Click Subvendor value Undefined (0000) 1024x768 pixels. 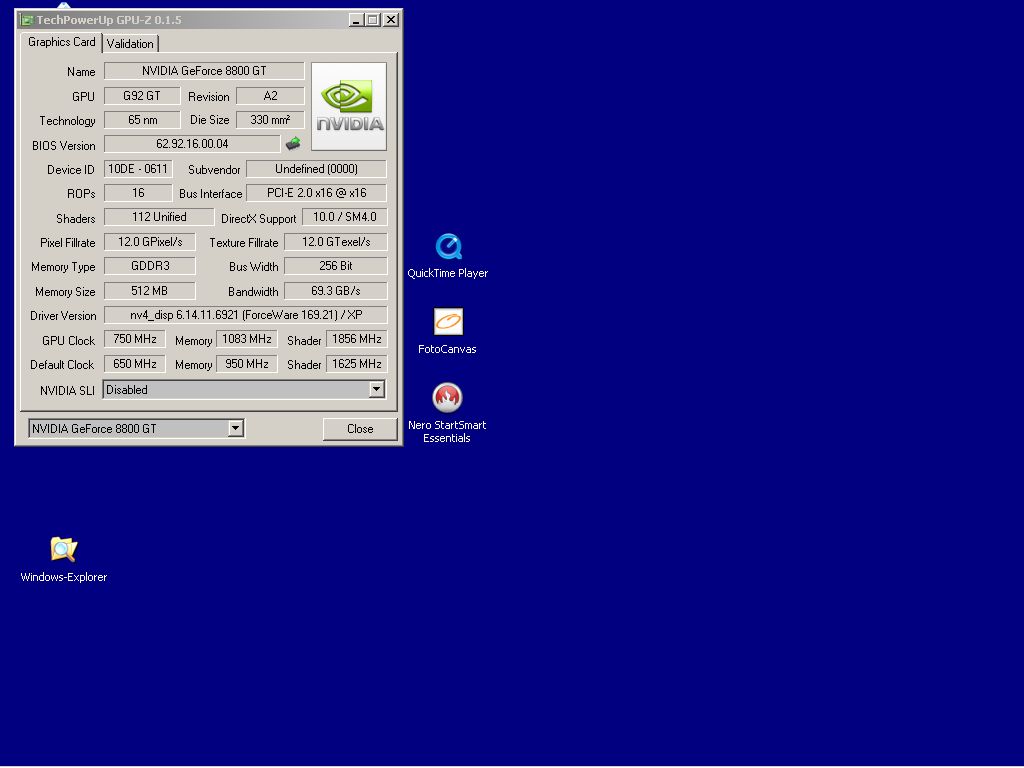tap(316, 168)
